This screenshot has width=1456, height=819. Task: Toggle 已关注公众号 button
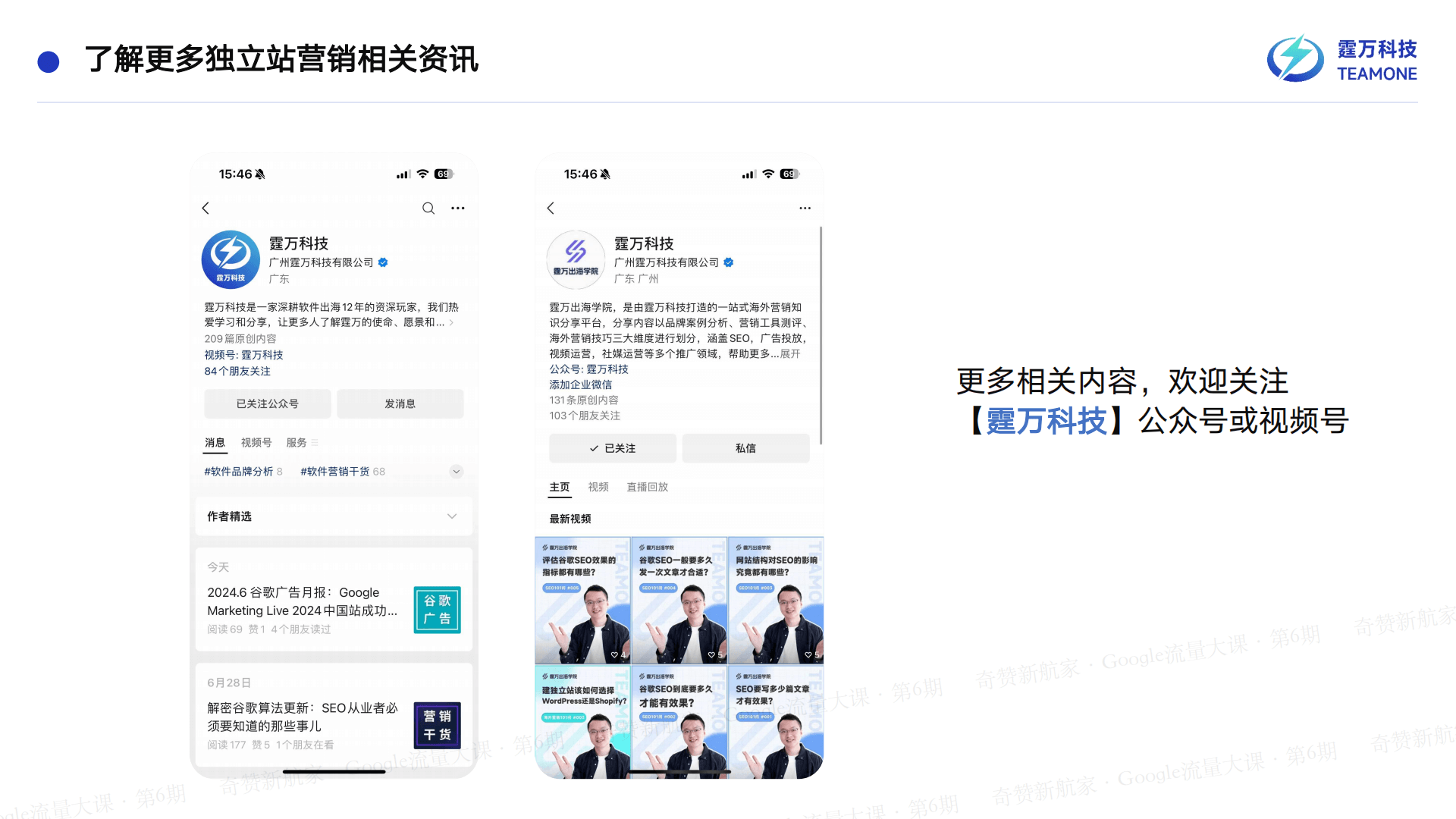click(267, 403)
